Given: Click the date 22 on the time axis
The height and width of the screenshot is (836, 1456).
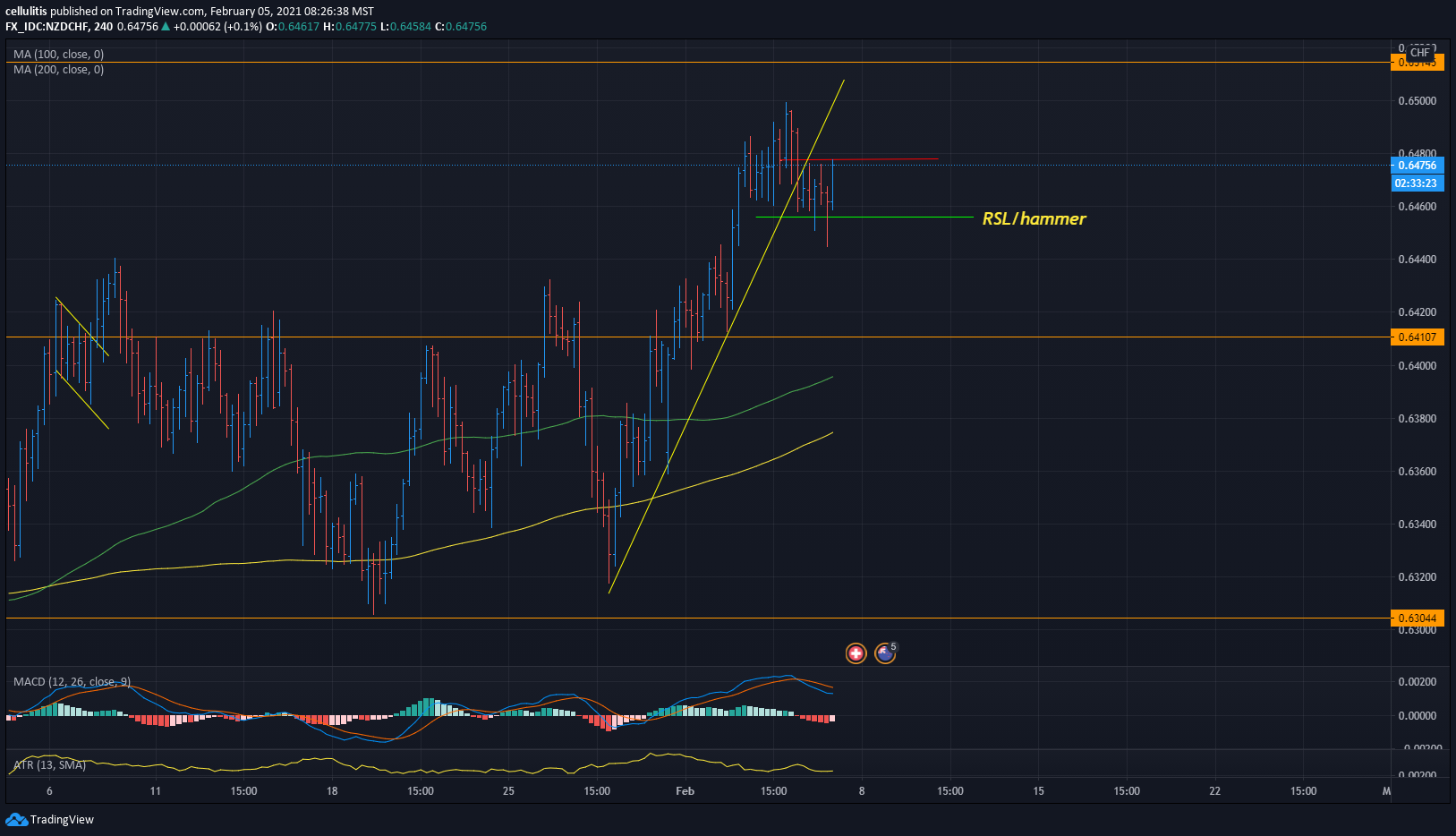Looking at the screenshot, I should click(x=1214, y=791).
